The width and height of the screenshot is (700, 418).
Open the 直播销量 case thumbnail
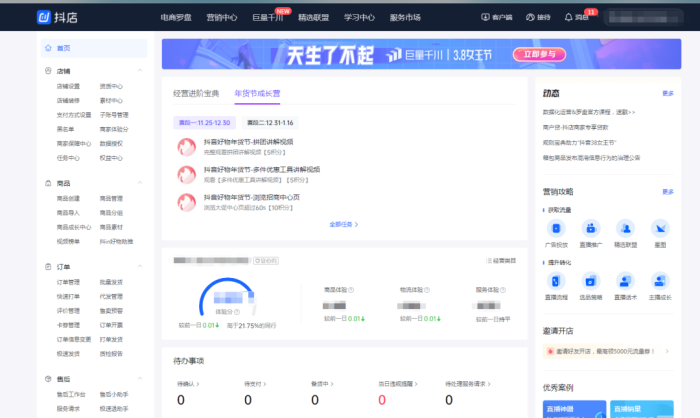click(642, 409)
